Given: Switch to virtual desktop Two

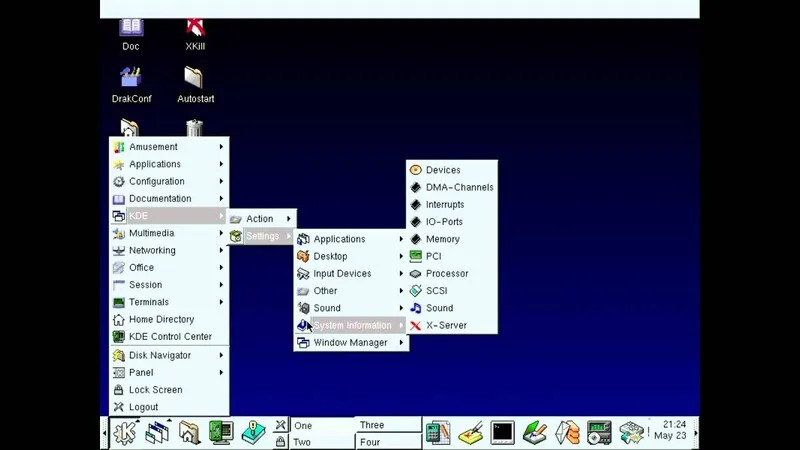Looking at the screenshot, I should click(x=322, y=442).
